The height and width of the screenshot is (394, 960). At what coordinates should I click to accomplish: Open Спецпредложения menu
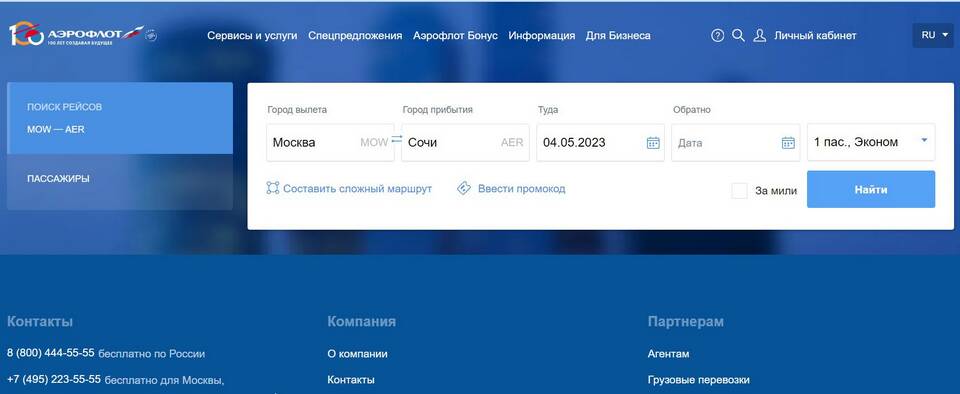[355, 35]
